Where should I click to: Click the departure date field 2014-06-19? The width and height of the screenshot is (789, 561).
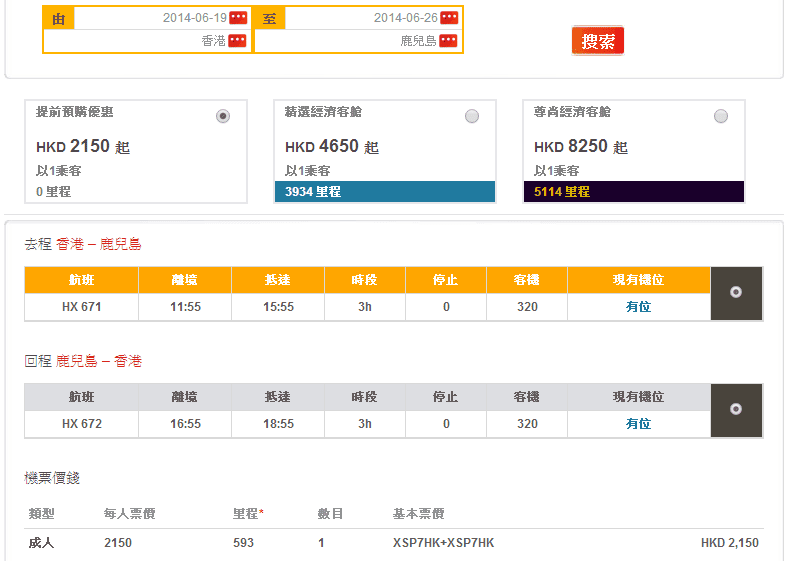coord(150,18)
